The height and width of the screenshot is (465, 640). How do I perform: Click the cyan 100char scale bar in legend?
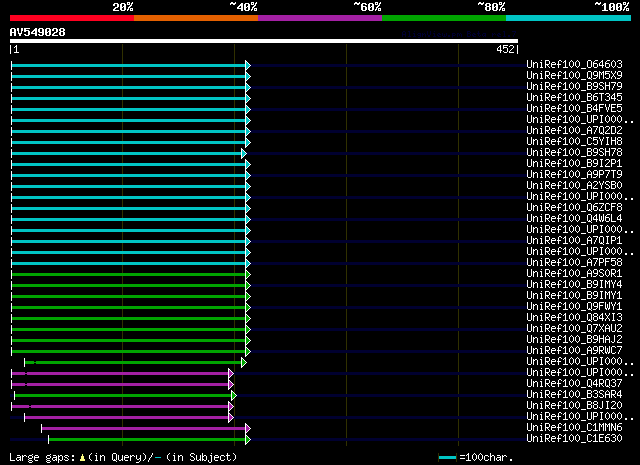[447, 458]
